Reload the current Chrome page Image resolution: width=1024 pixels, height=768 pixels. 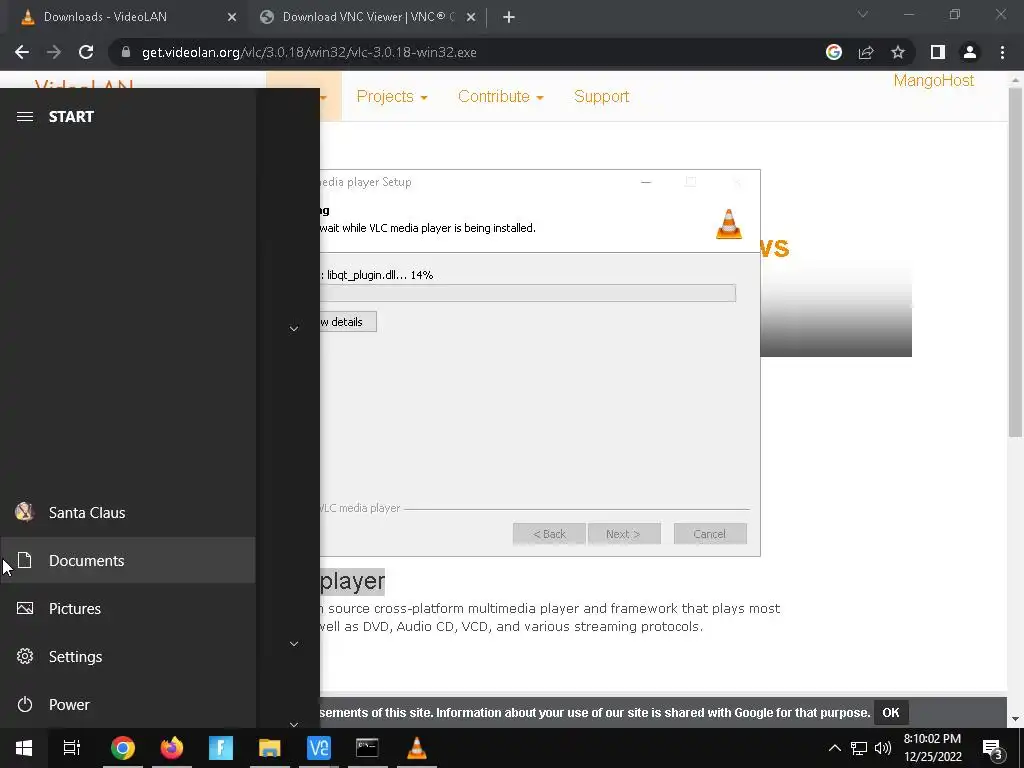coord(86,52)
